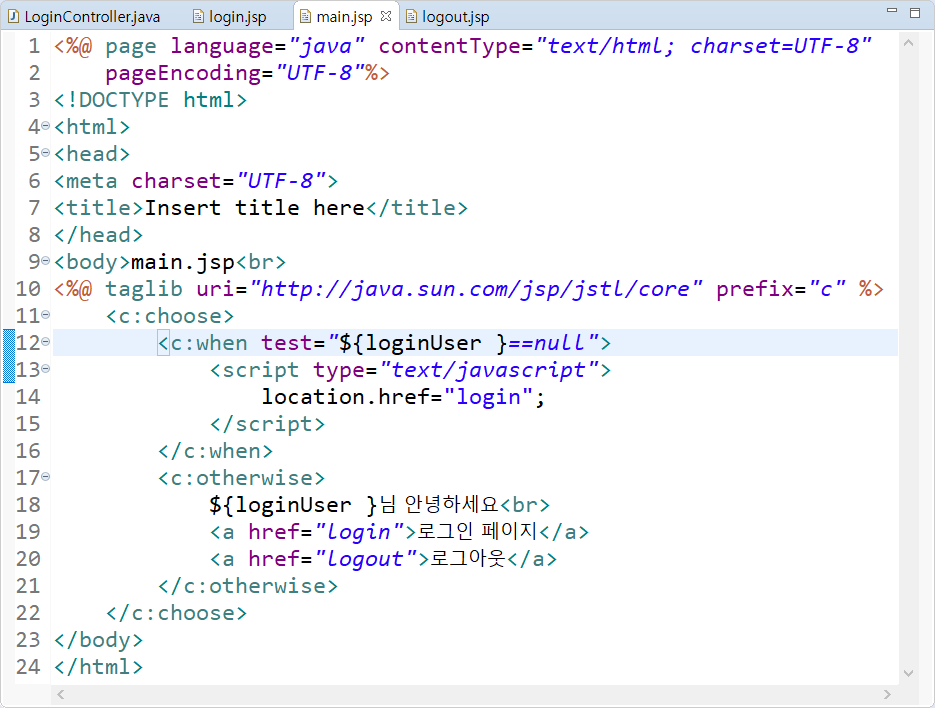This screenshot has height=708, width=935.
Task: Collapse the html tag fold on line 4
Action: [46, 126]
